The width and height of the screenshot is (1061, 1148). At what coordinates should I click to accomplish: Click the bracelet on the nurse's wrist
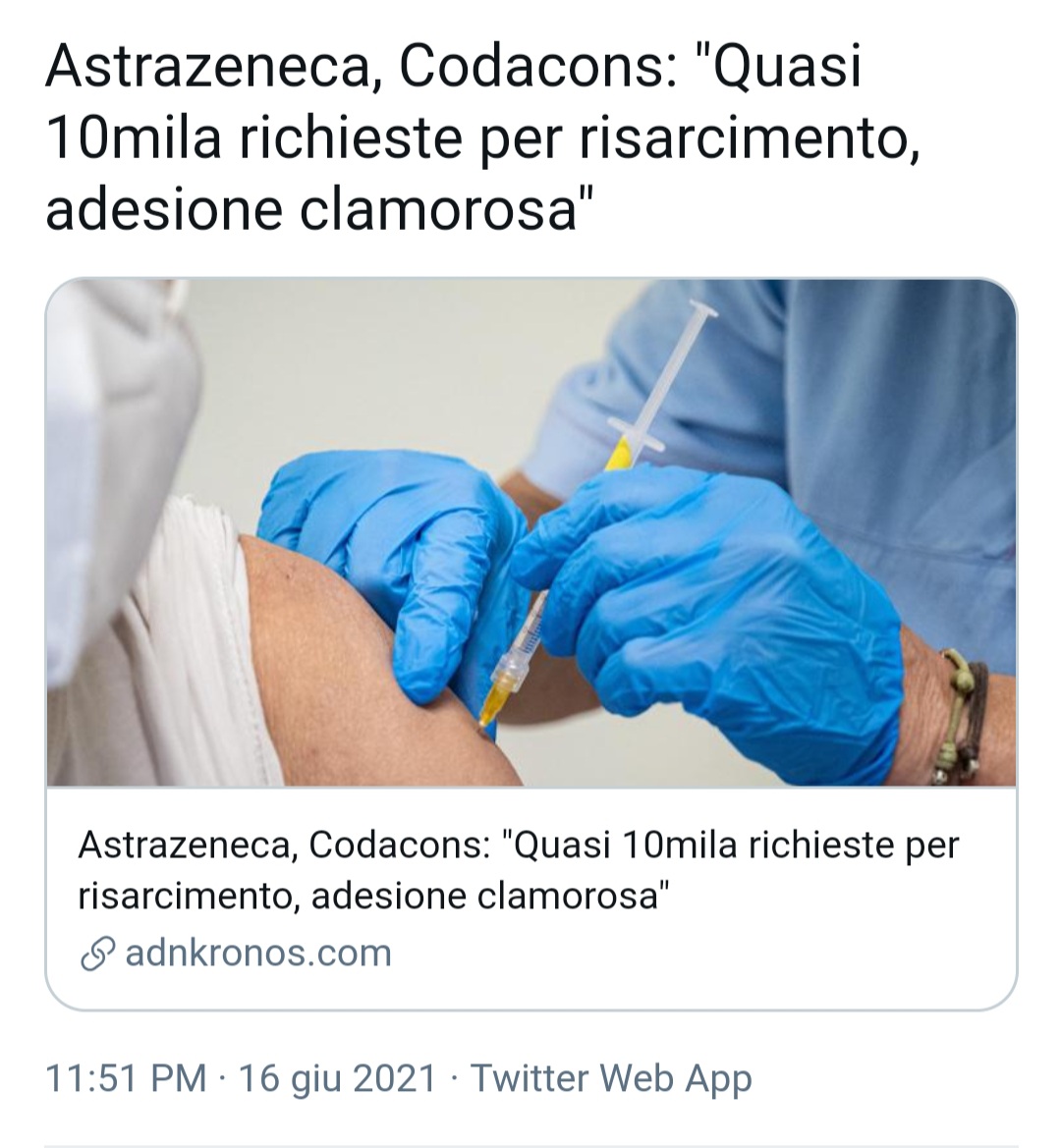[x=959, y=717]
